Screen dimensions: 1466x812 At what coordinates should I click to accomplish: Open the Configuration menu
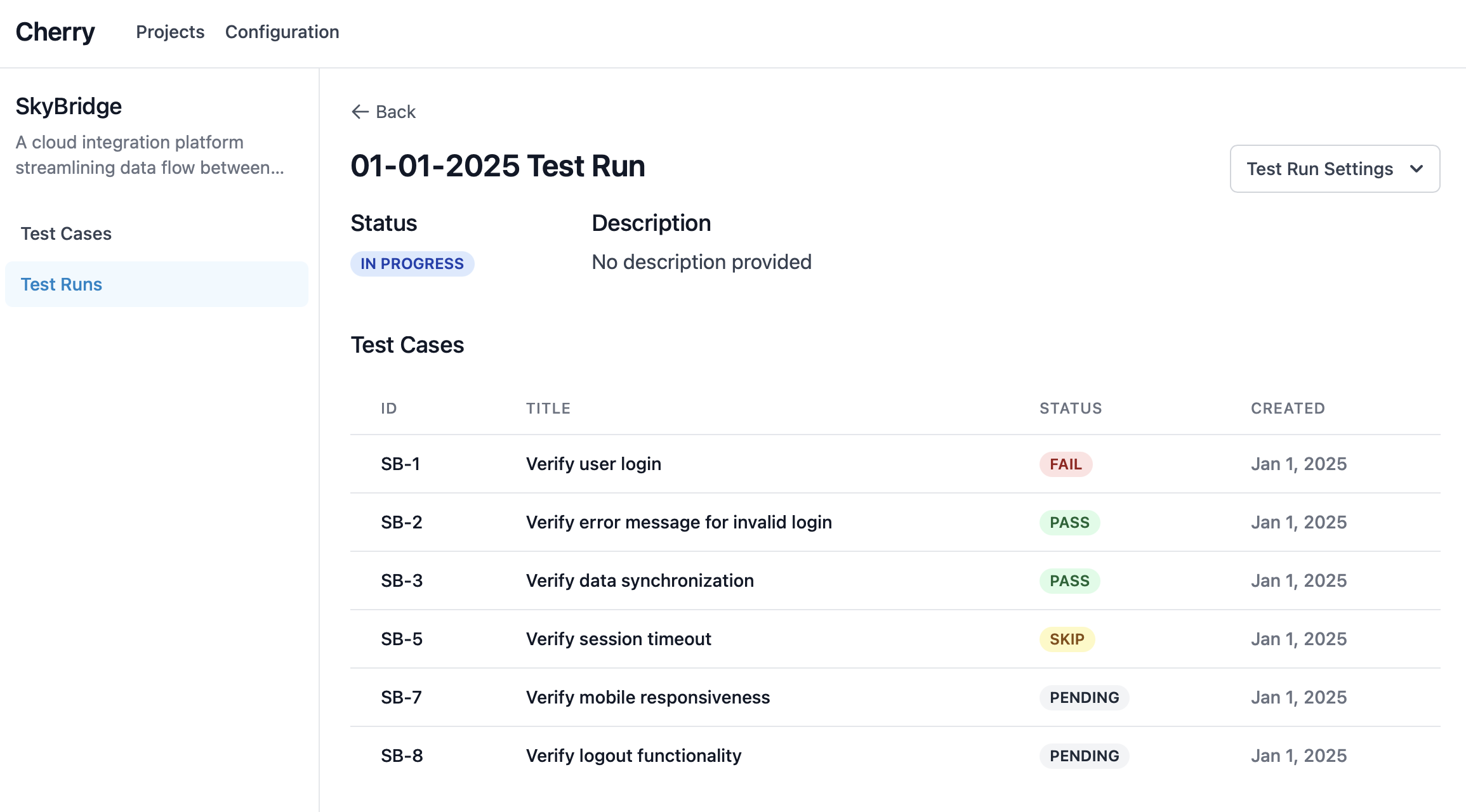pyautogui.click(x=282, y=32)
